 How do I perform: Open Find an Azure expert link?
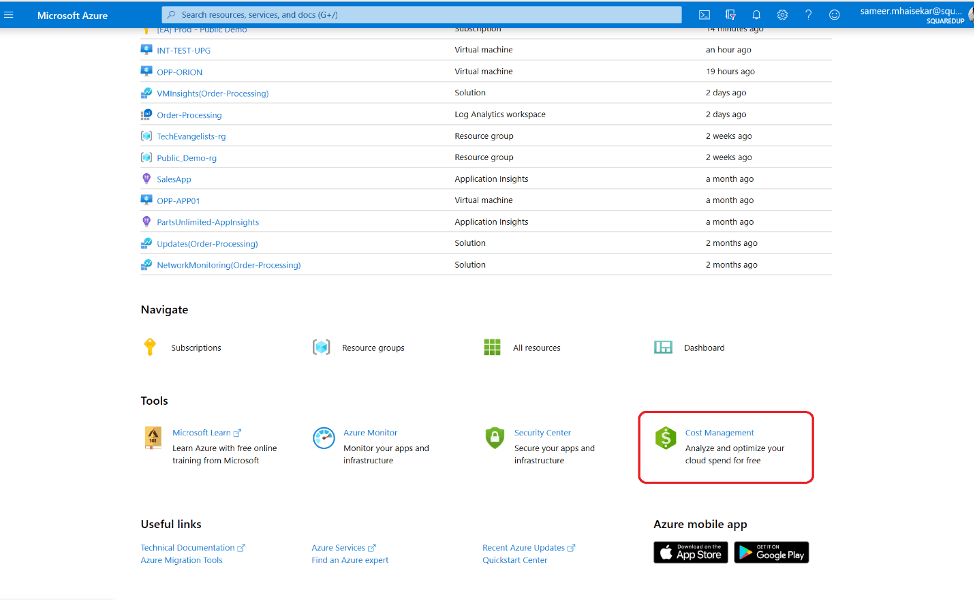350,560
